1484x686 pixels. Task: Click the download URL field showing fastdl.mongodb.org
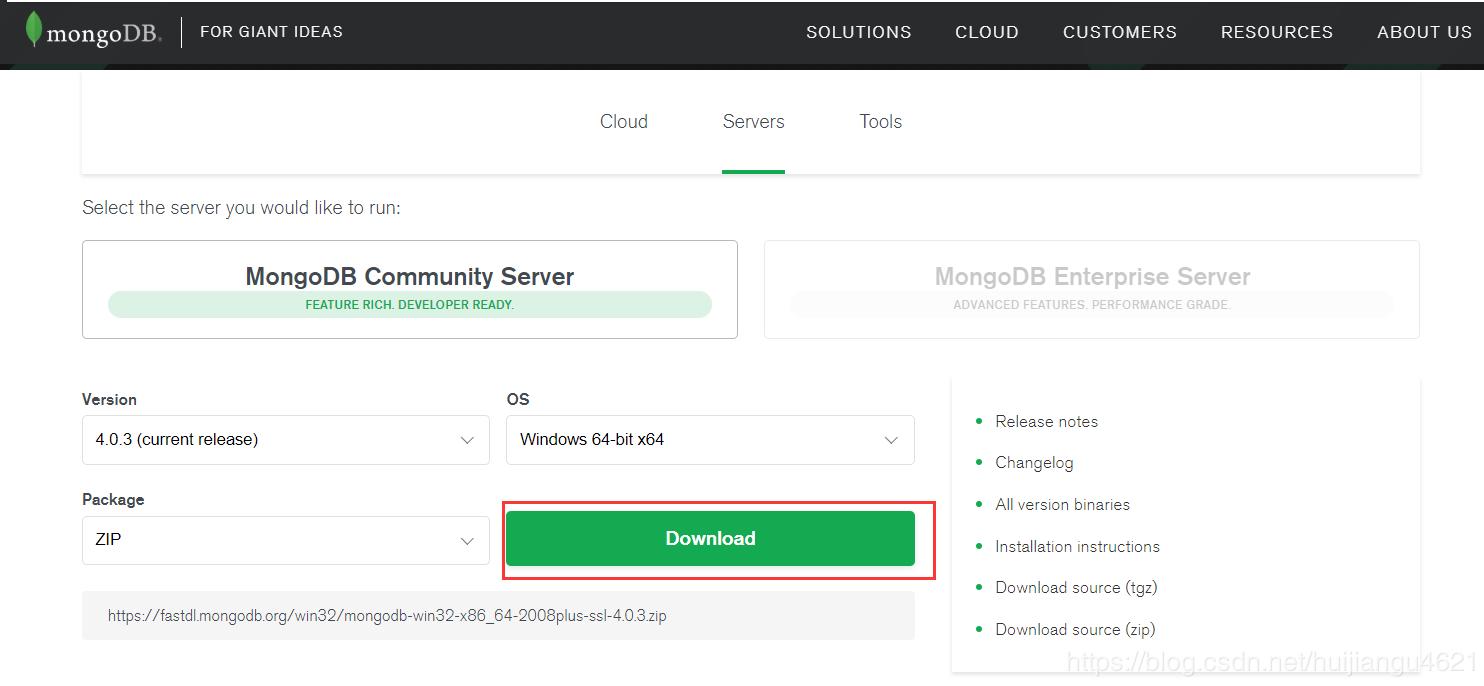tap(498, 615)
